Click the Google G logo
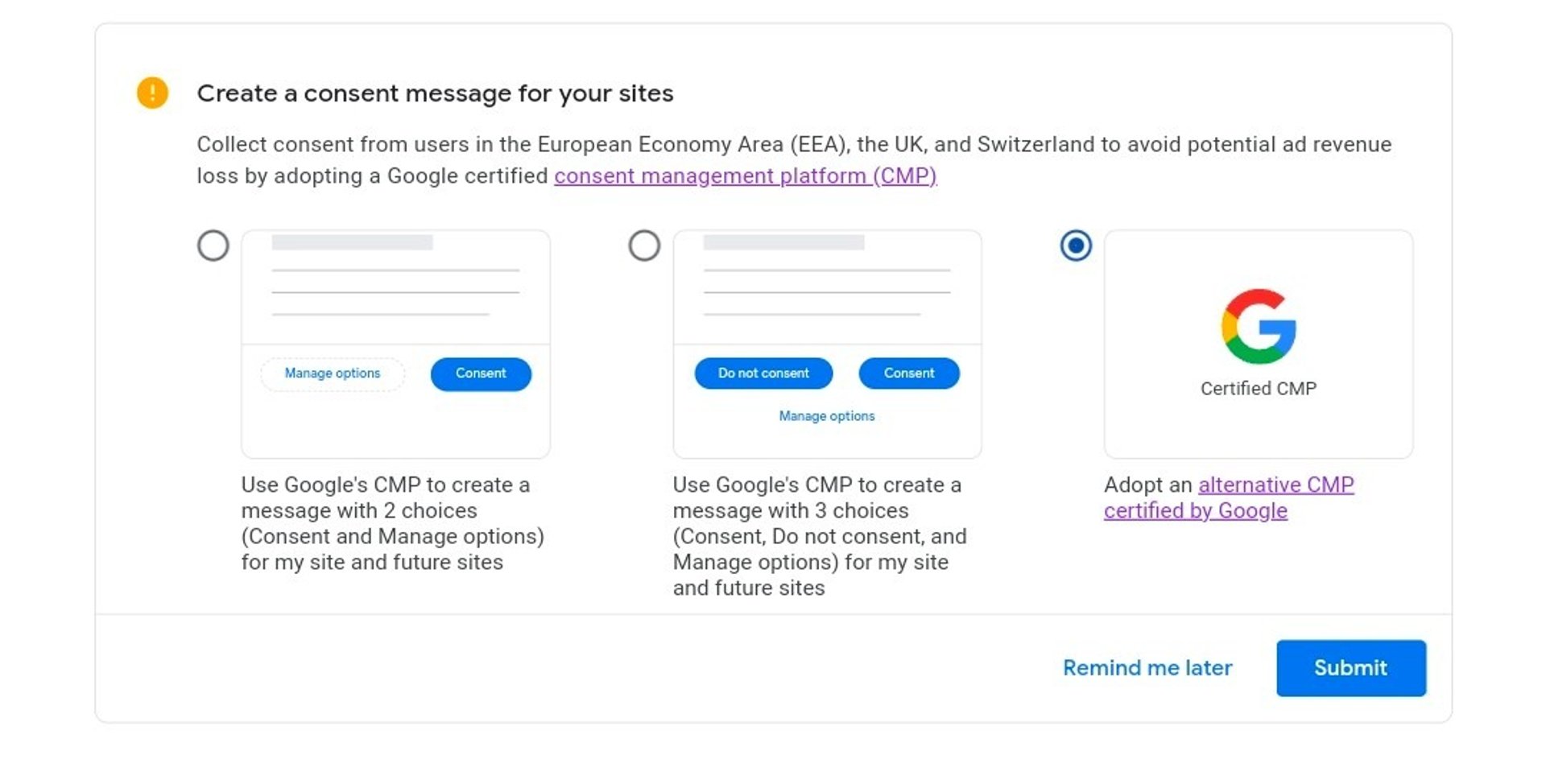The height and width of the screenshot is (784, 1546). tap(1259, 326)
